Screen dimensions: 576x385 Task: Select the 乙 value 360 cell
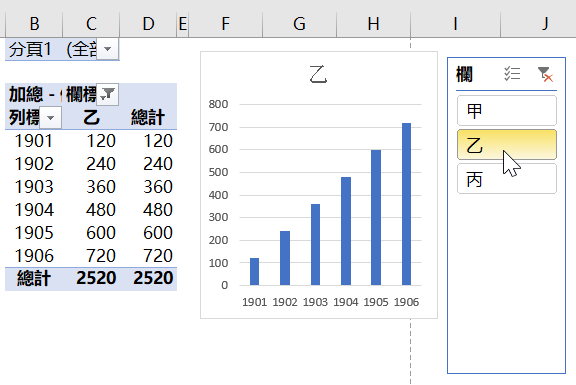pyautogui.click(x=91, y=187)
